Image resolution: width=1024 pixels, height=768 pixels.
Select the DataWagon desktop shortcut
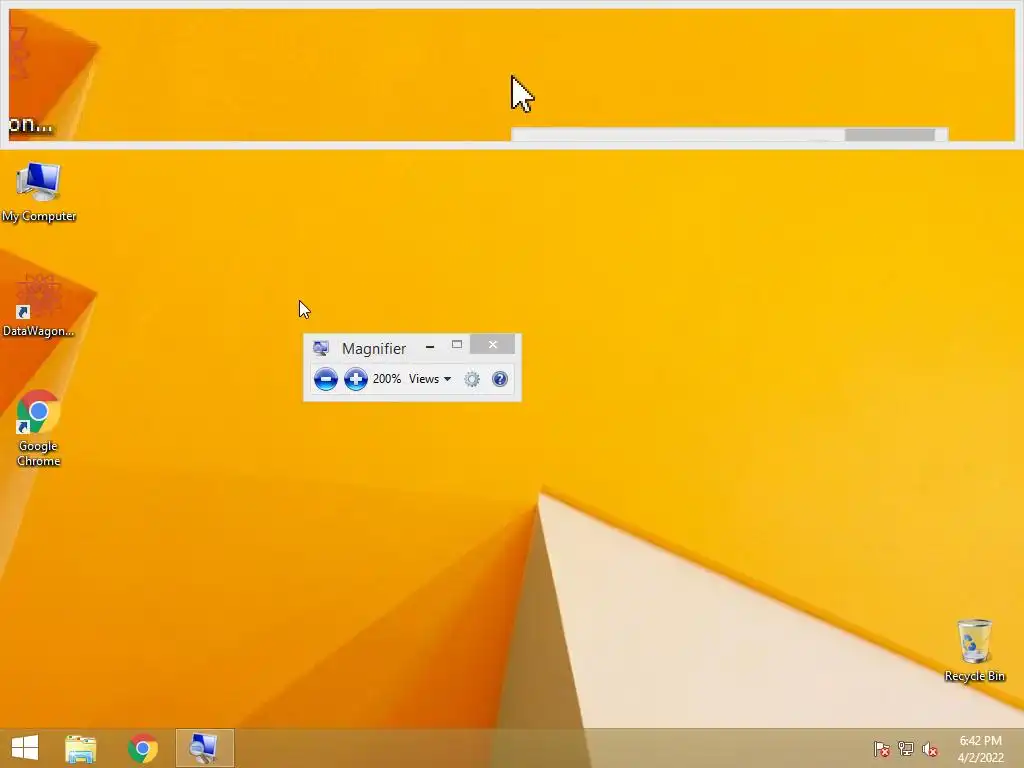[39, 306]
